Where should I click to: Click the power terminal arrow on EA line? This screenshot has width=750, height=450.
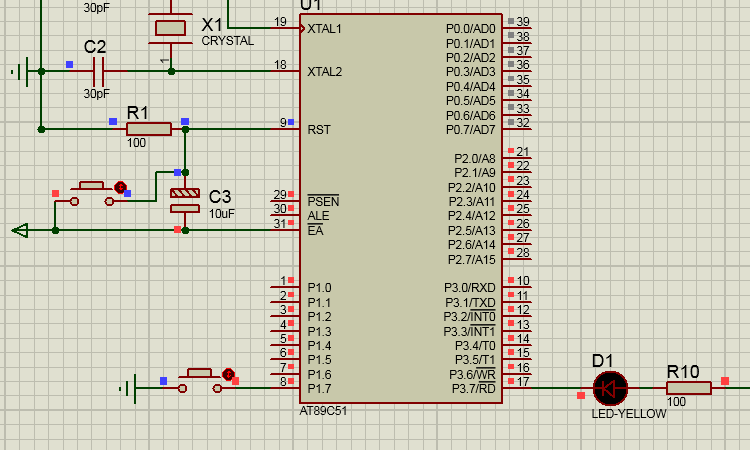click(20, 230)
